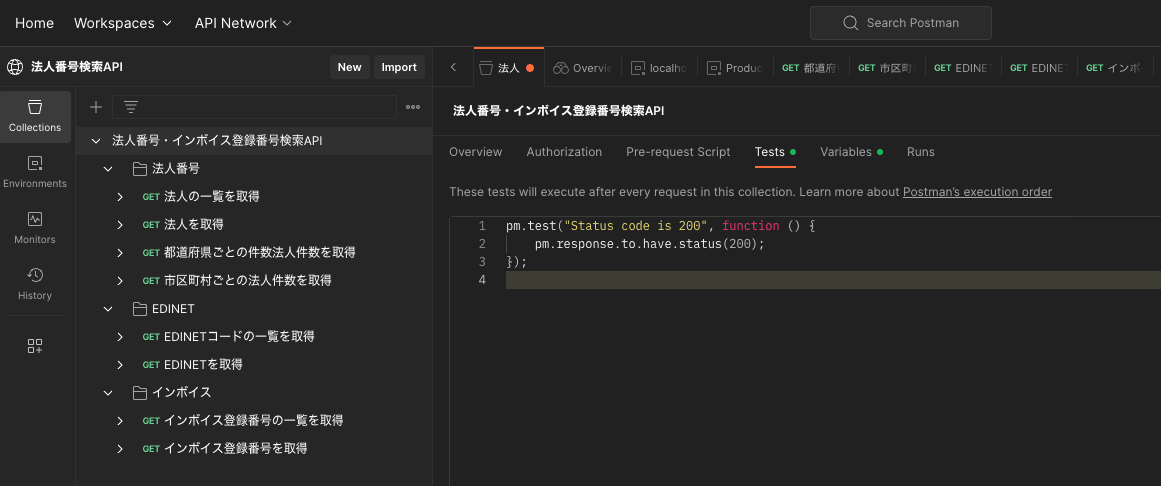Select インボイス登録番号の一覧を取得 request

[x=253, y=420]
